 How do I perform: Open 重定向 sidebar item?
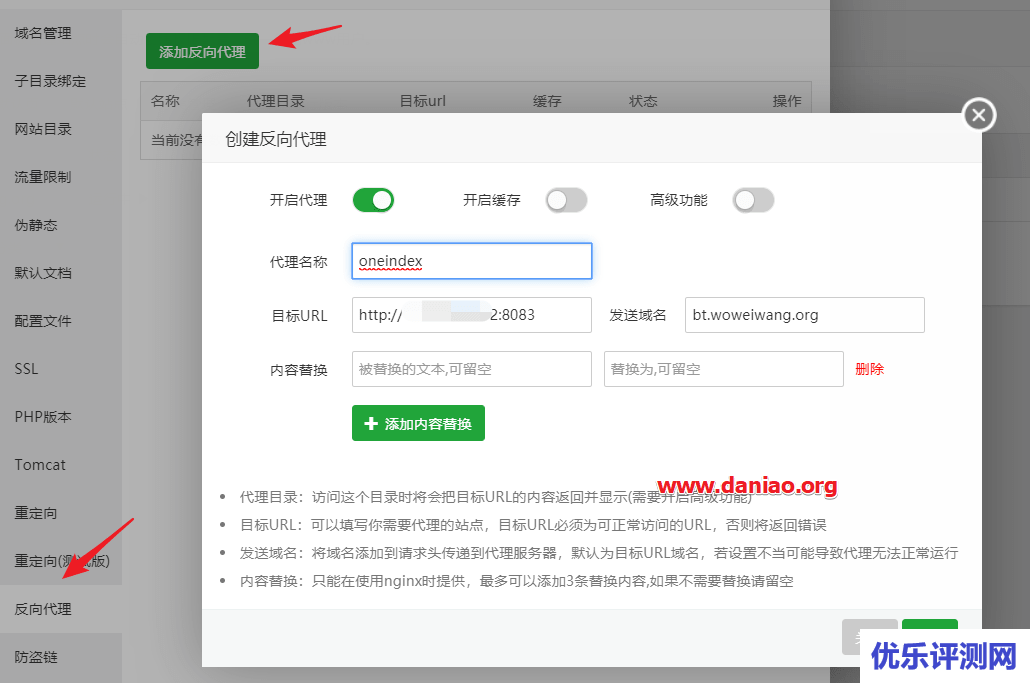[36, 512]
